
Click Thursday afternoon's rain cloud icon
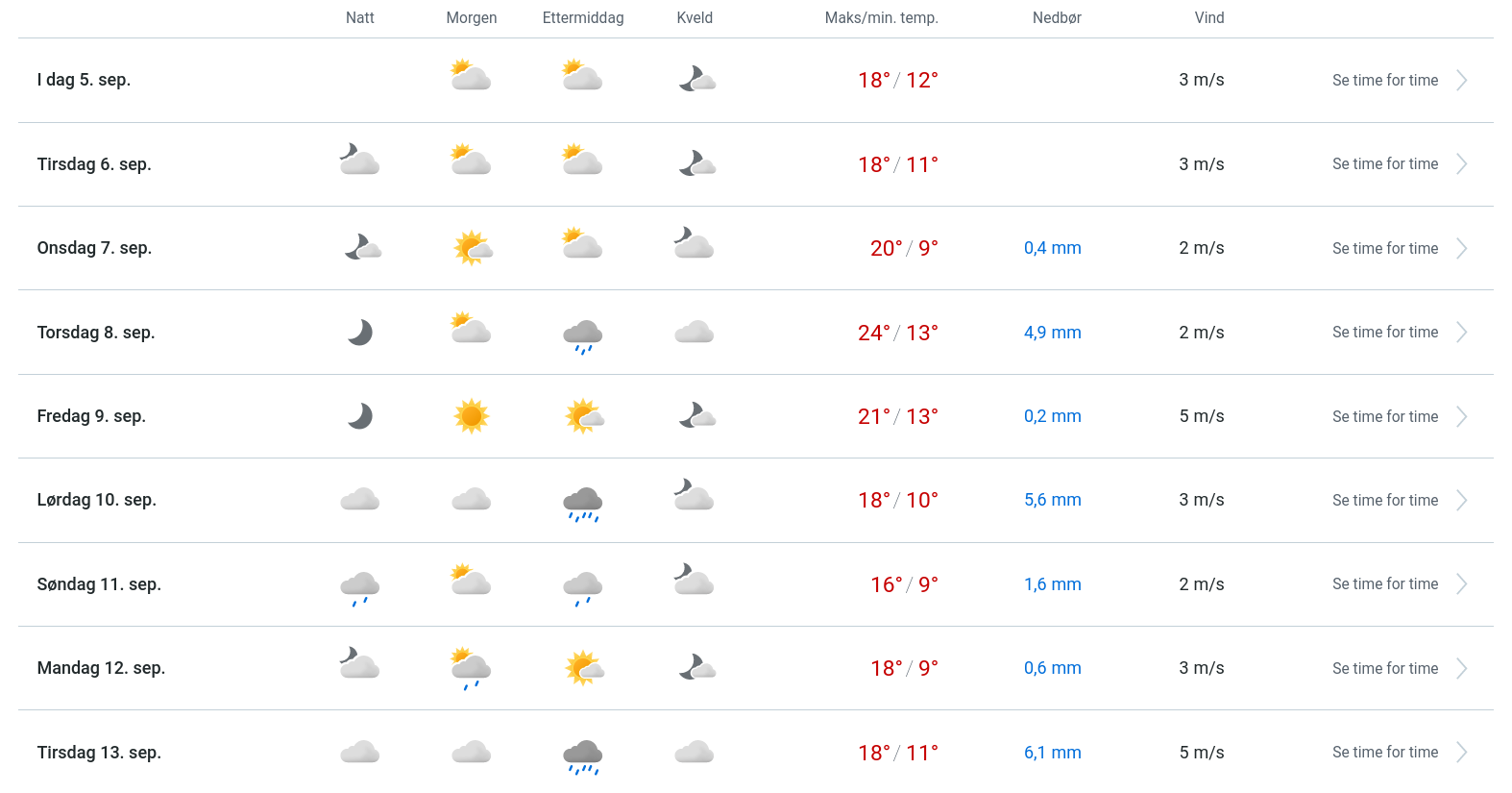583,335
